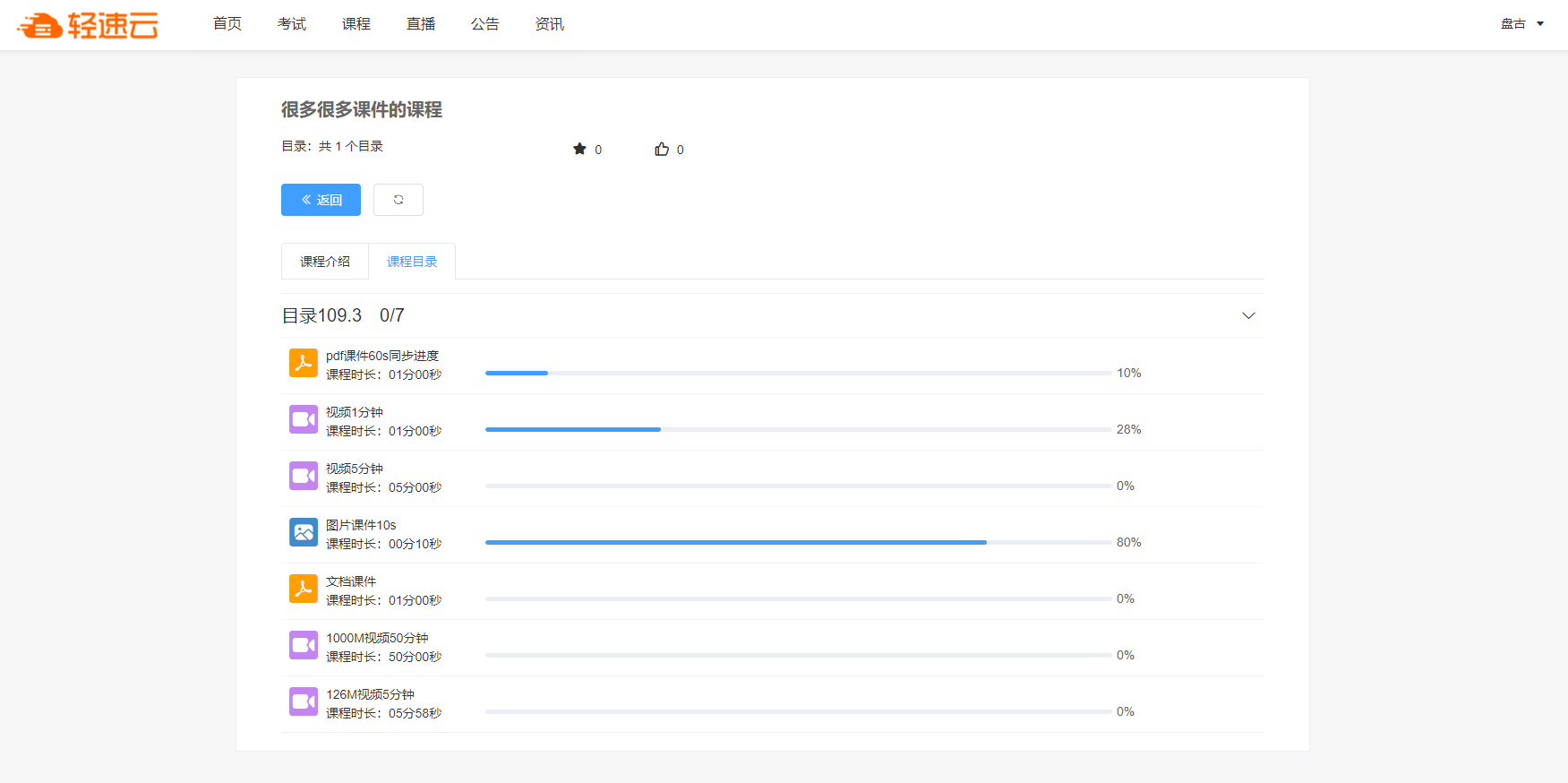Click the 目录：共 1 个目录 text
1568x783 pixels.
click(x=332, y=146)
